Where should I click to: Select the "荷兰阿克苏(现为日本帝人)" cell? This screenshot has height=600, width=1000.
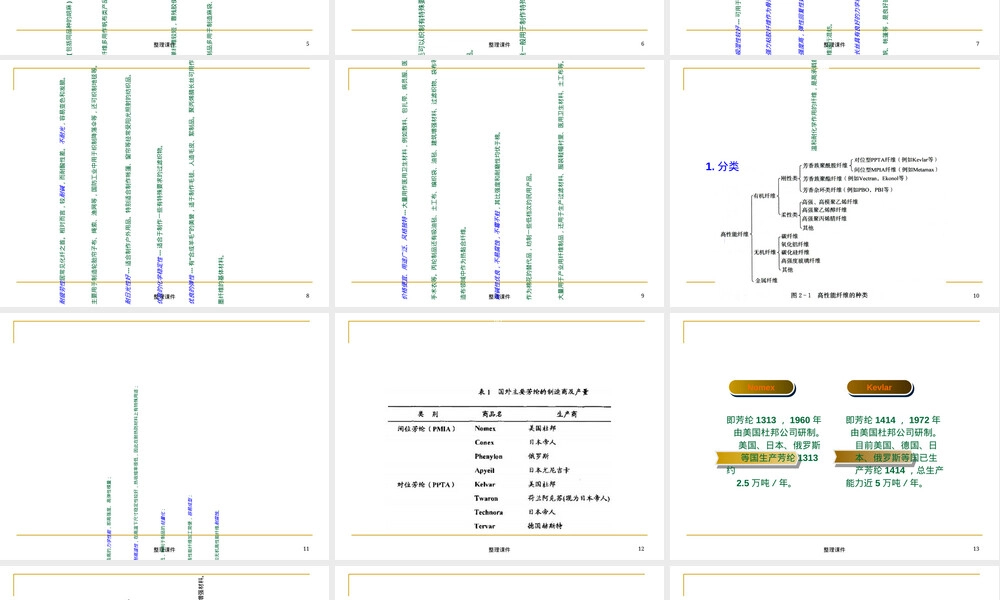(569, 499)
